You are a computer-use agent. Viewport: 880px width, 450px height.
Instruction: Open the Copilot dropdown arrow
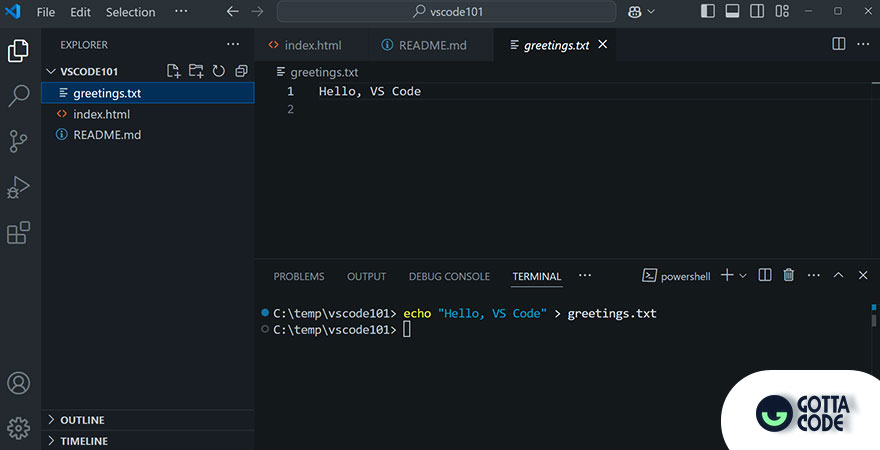tap(651, 11)
